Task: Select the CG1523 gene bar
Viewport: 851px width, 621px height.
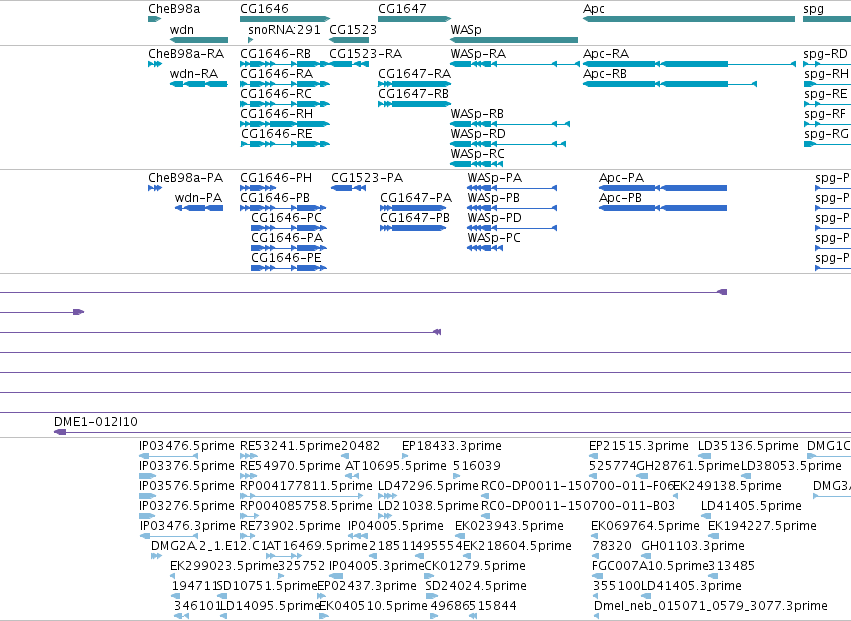Action: 350,40
